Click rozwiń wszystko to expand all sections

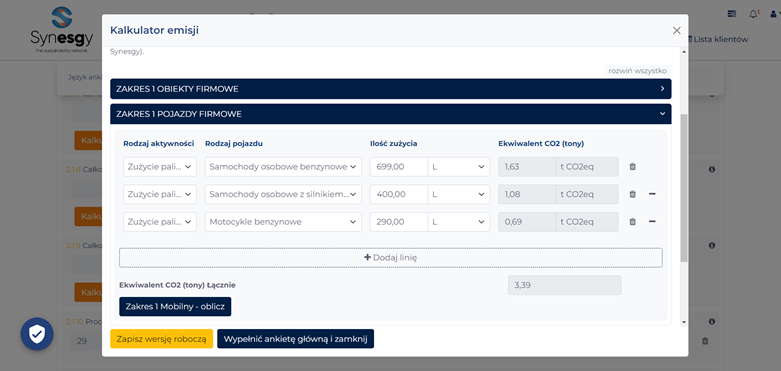click(637, 71)
